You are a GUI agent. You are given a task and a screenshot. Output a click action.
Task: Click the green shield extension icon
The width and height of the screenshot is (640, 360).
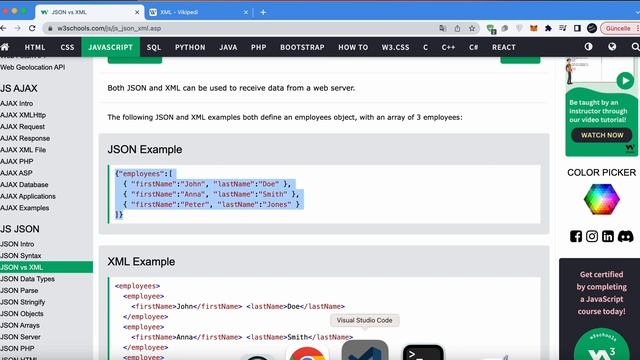coord(491,29)
